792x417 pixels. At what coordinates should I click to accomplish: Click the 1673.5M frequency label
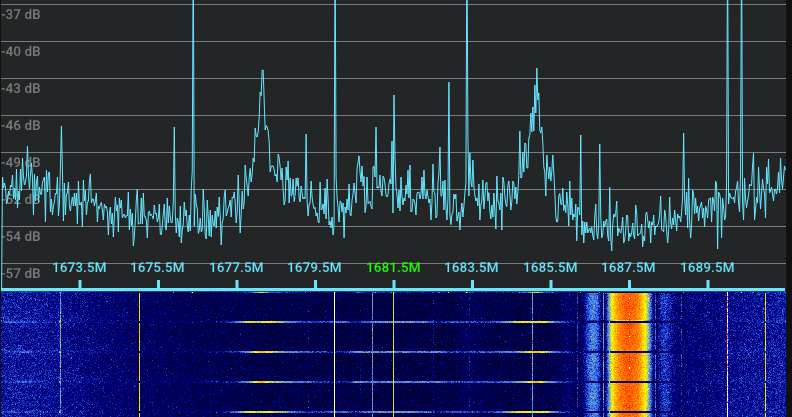[79, 268]
